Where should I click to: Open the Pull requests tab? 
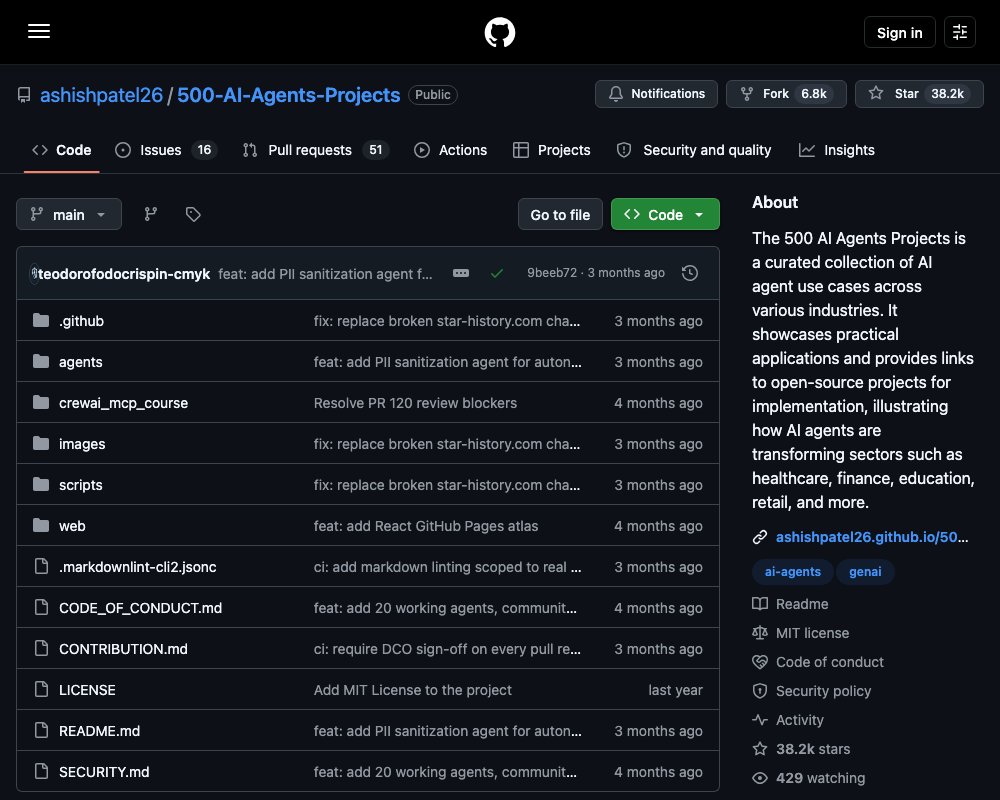point(316,150)
